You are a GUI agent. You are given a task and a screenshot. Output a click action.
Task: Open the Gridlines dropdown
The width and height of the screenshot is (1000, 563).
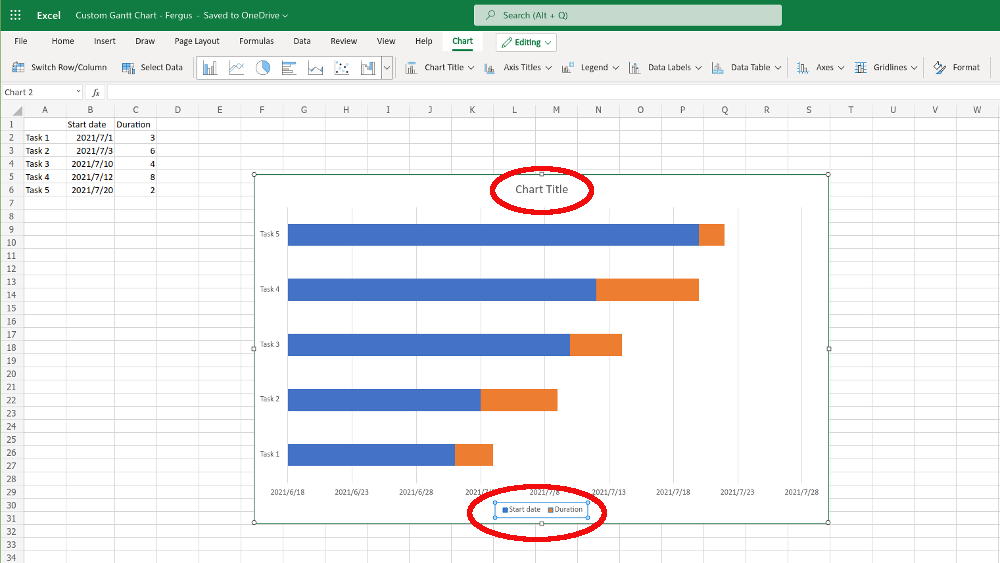tap(886, 67)
